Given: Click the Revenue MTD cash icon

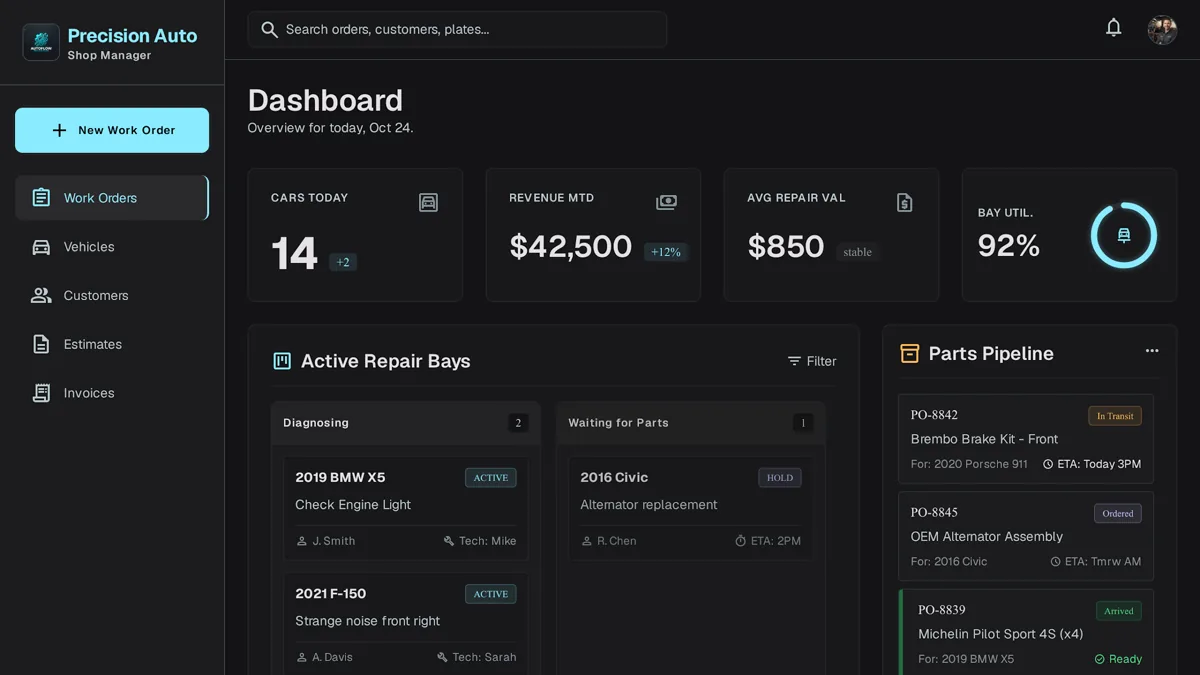Looking at the screenshot, I should coord(666,203).
